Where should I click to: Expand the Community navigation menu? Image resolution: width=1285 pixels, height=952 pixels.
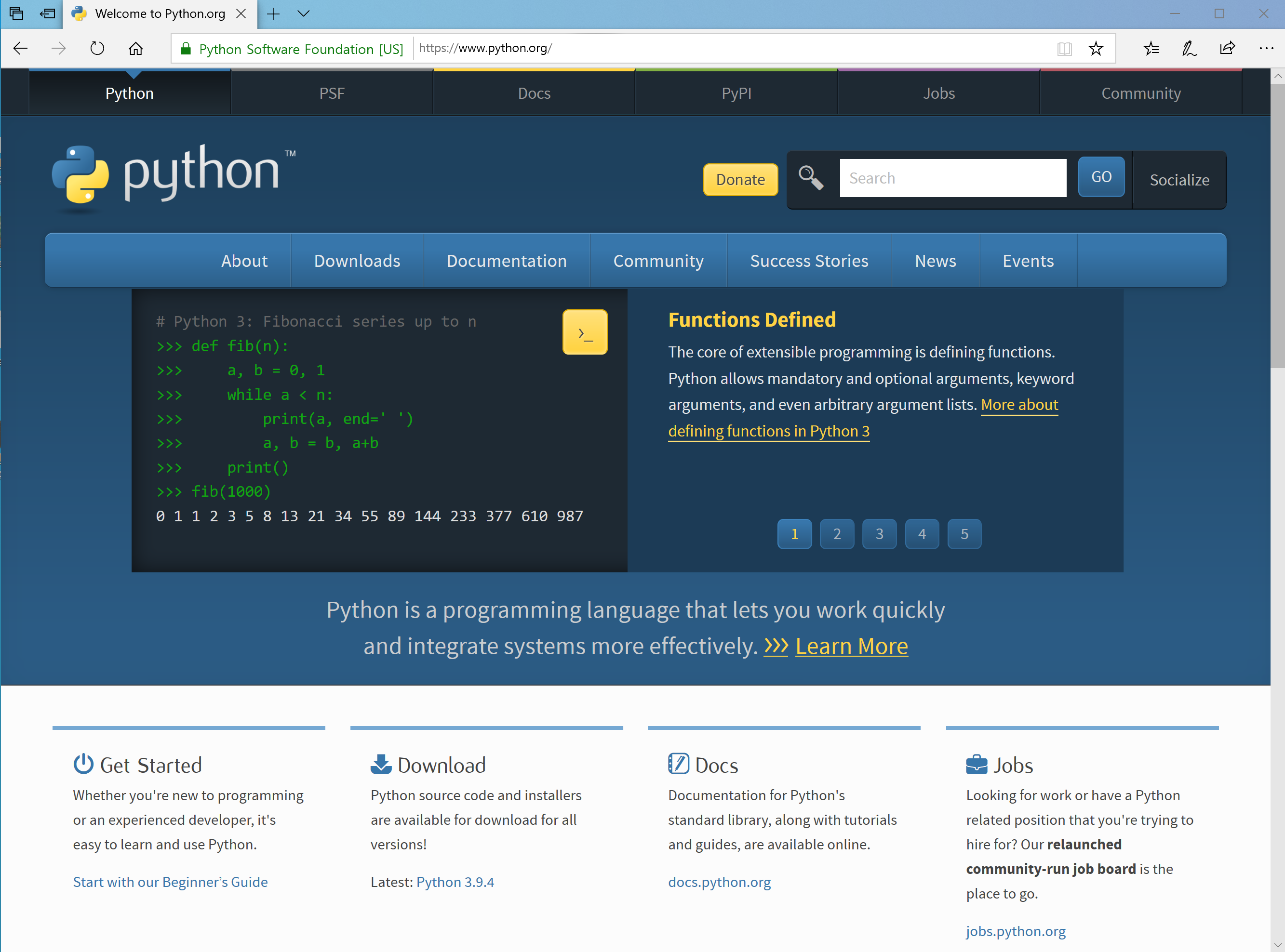tap(659, 260)
